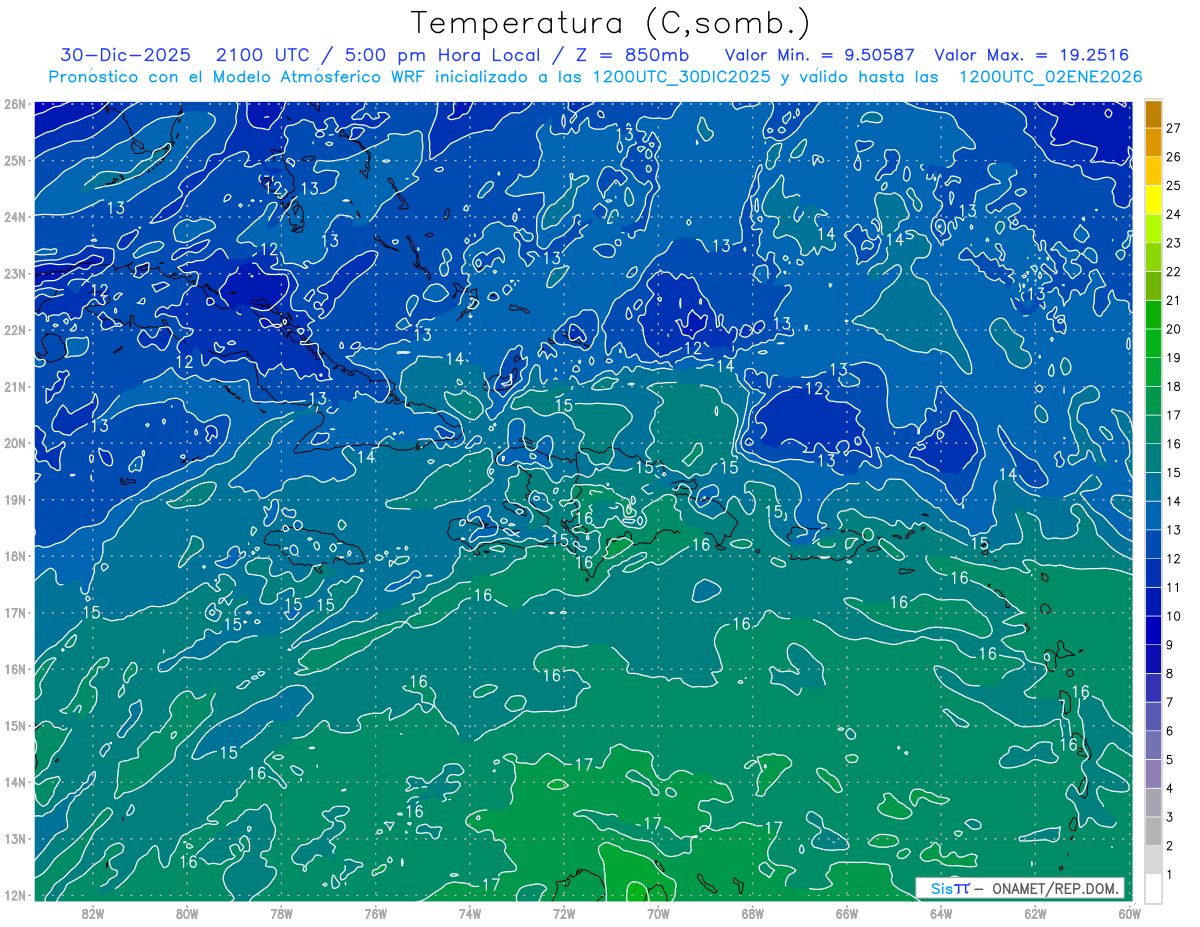Click the color scale label "10"
Viewport: 1200px width, 927px height.
pyautogui.click(x=1173, y=616)
